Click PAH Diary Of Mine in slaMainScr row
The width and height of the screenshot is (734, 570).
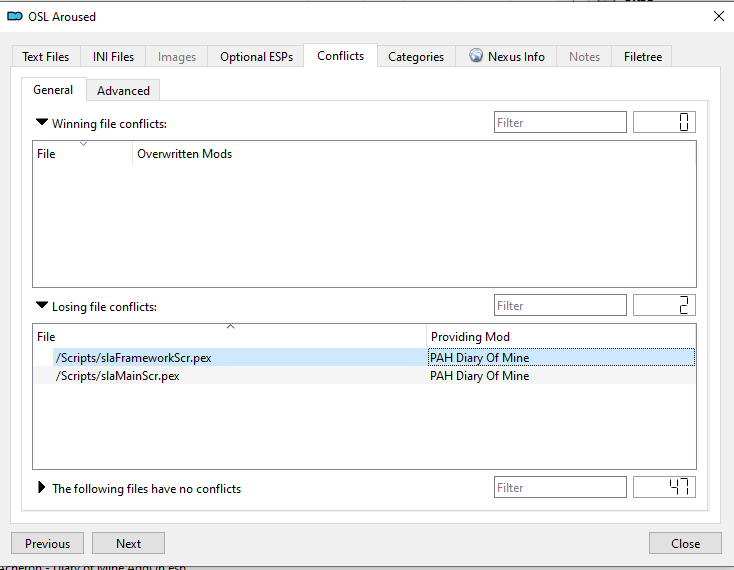coord(479,376)
